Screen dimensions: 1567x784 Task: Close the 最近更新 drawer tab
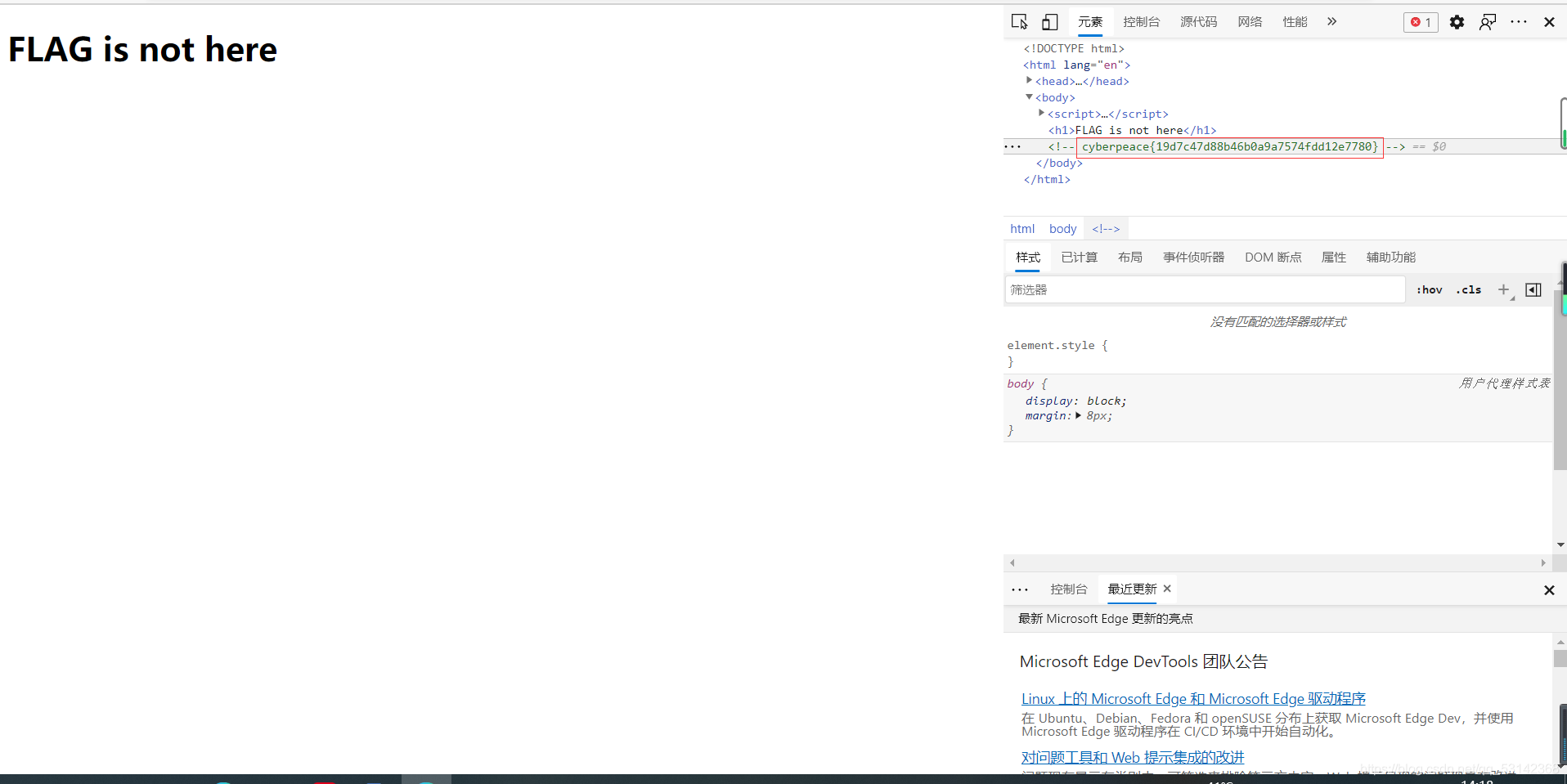(1167, 589)
